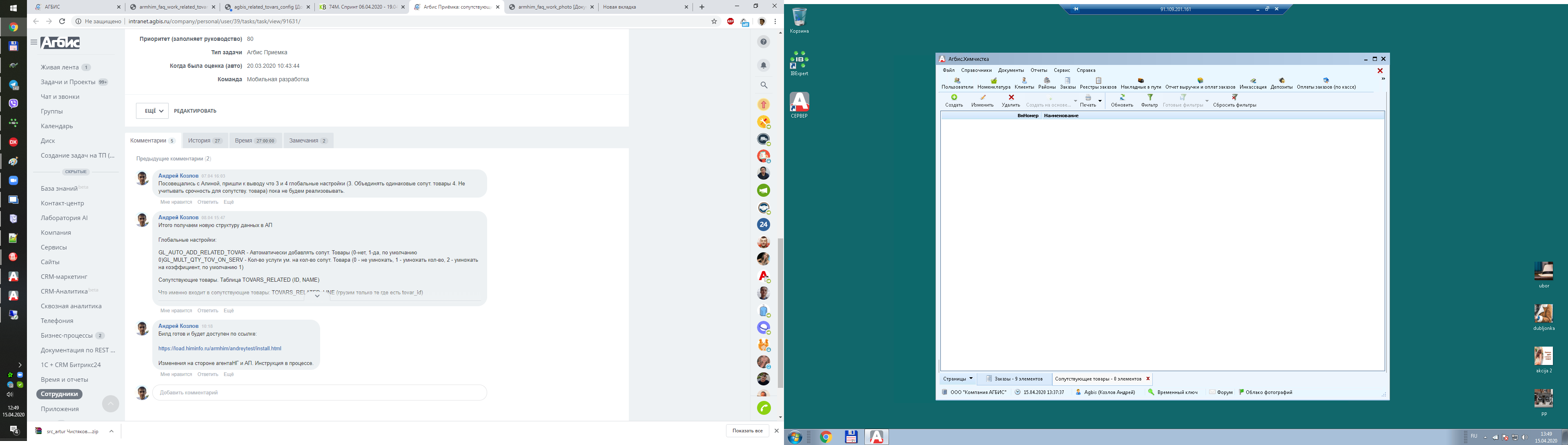Open notifications bell icon
Viewport: 1568px width, 445px height.
pos(763,65)
